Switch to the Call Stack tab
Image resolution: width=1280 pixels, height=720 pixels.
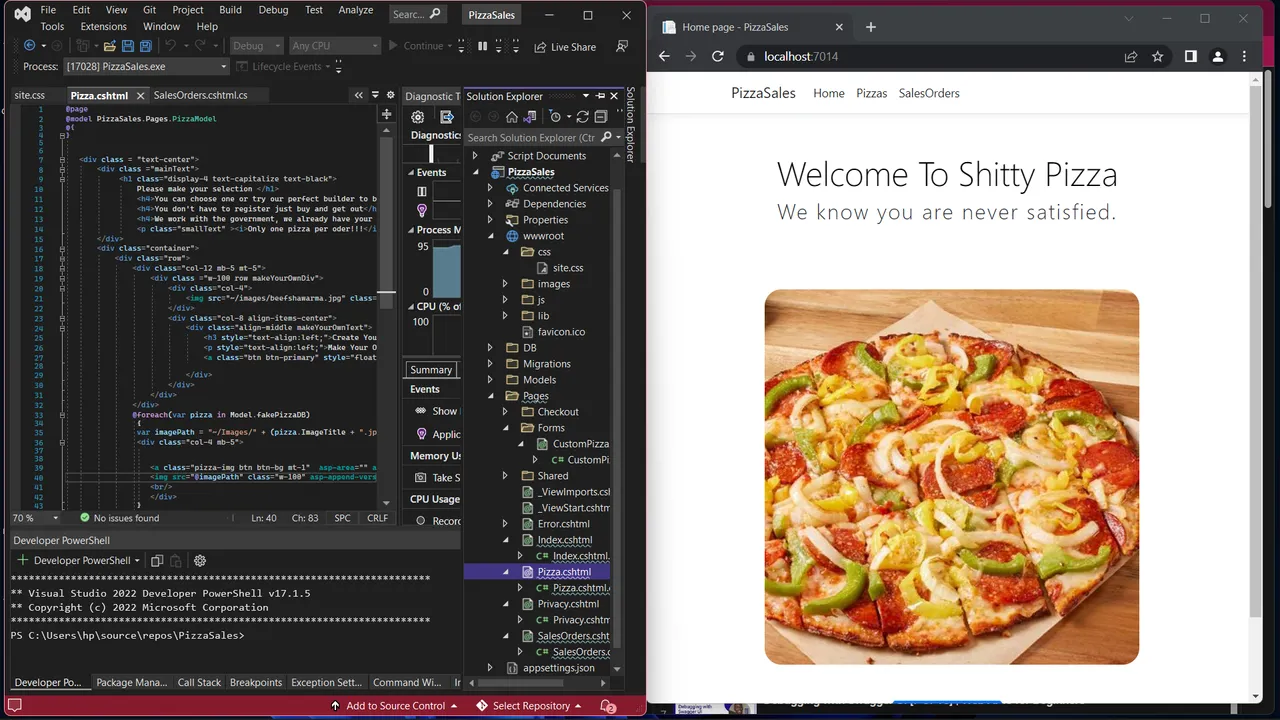pyautogui.click(x=199, y=683)
